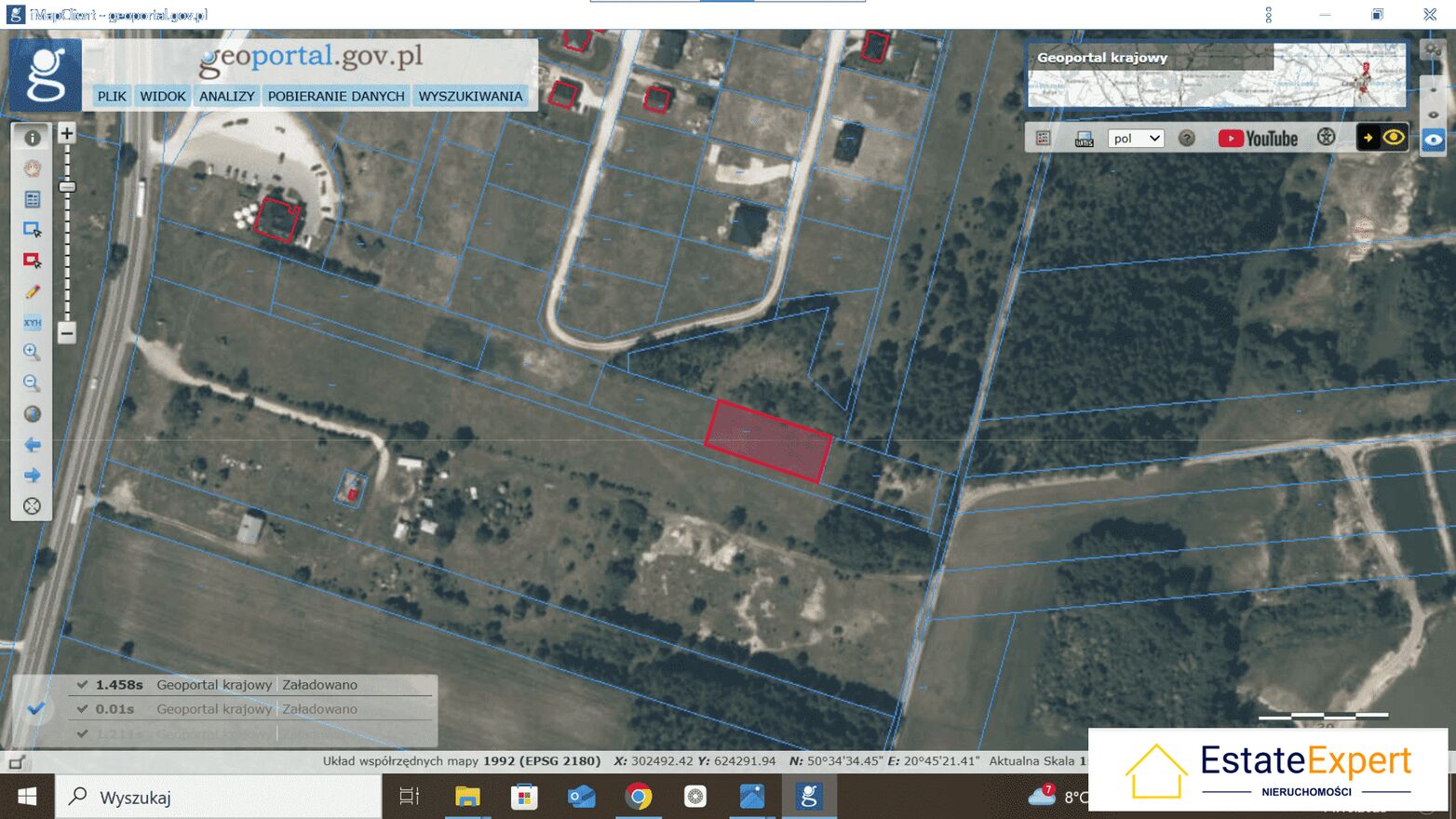Toggle blue eye layer visibility button
This screenshot has width=1456, height=819.
pyautogui.click(x=1434, y=140)
